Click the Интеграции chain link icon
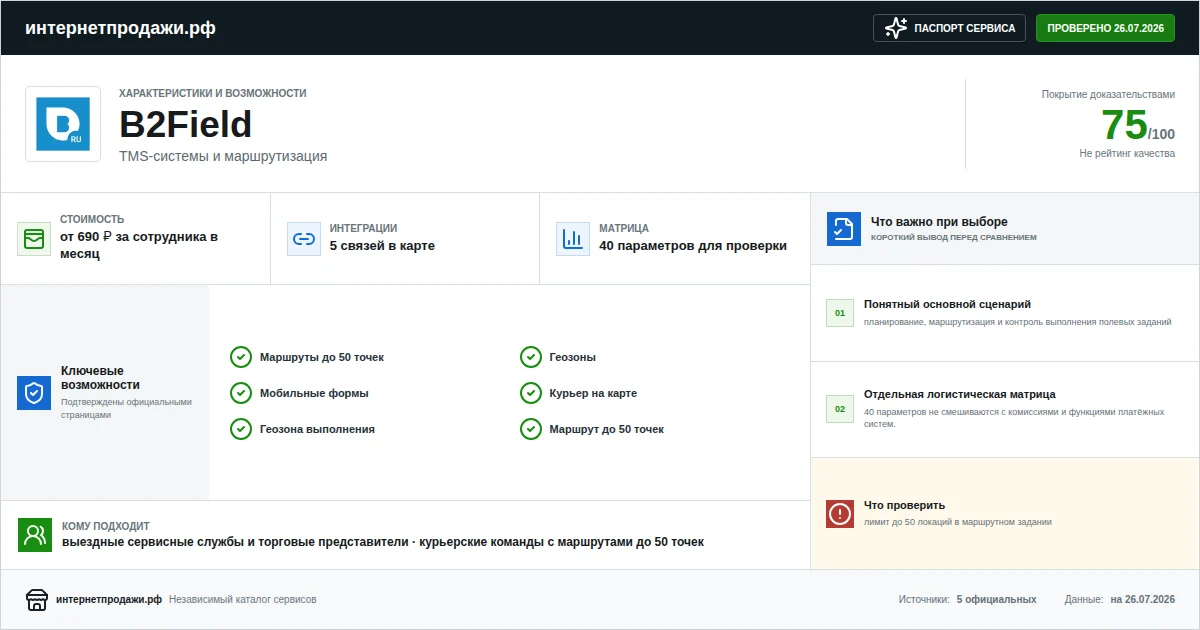This screenshot has height=630, width=1200. [x=304, y=239]
